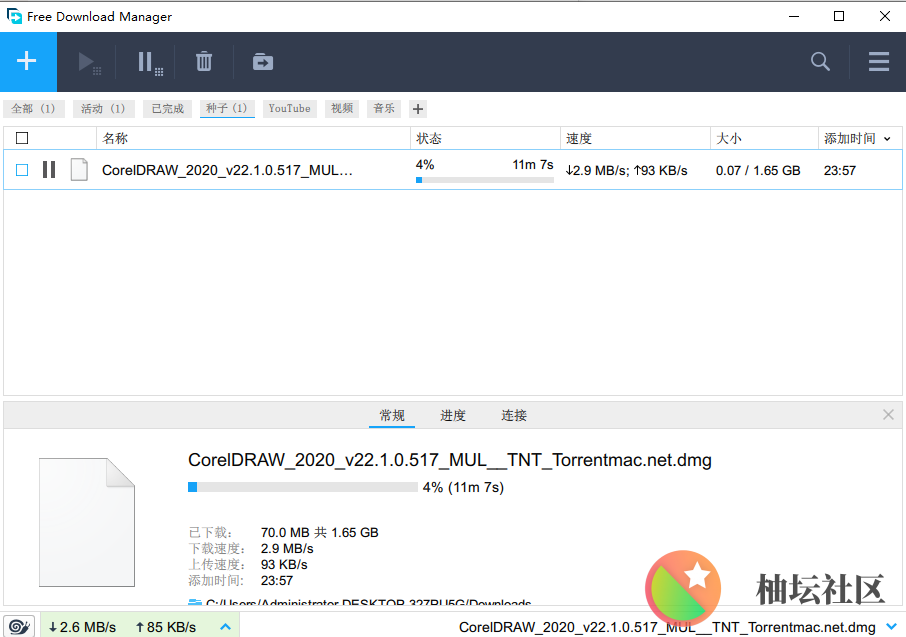Open the 进度 details tab
Image resolution: width=906 pixels, height=637 pixels.
(x=452, y=415)
